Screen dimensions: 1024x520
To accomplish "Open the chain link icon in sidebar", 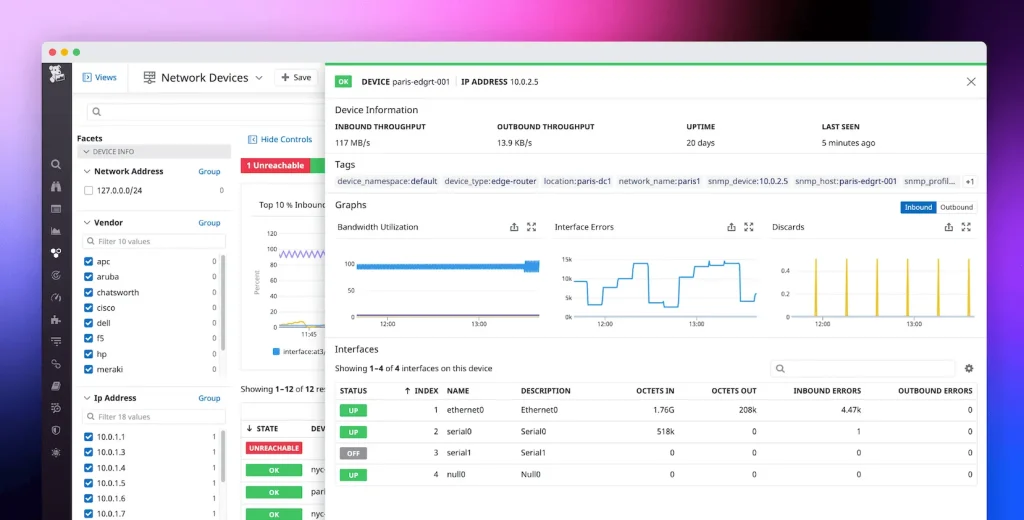I will (x=56, y=364).
